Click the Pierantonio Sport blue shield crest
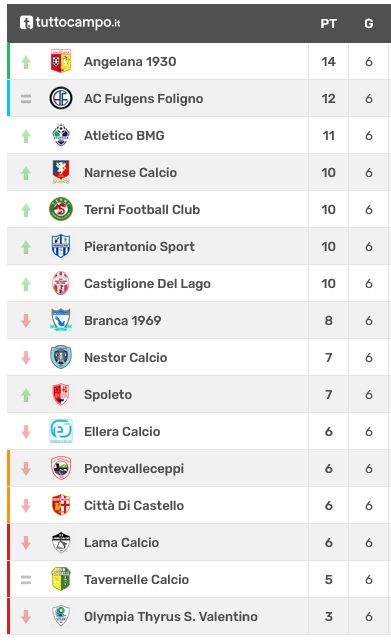Image resolution: width=391 pixels, height=643 pixels. tap(61, 246)
